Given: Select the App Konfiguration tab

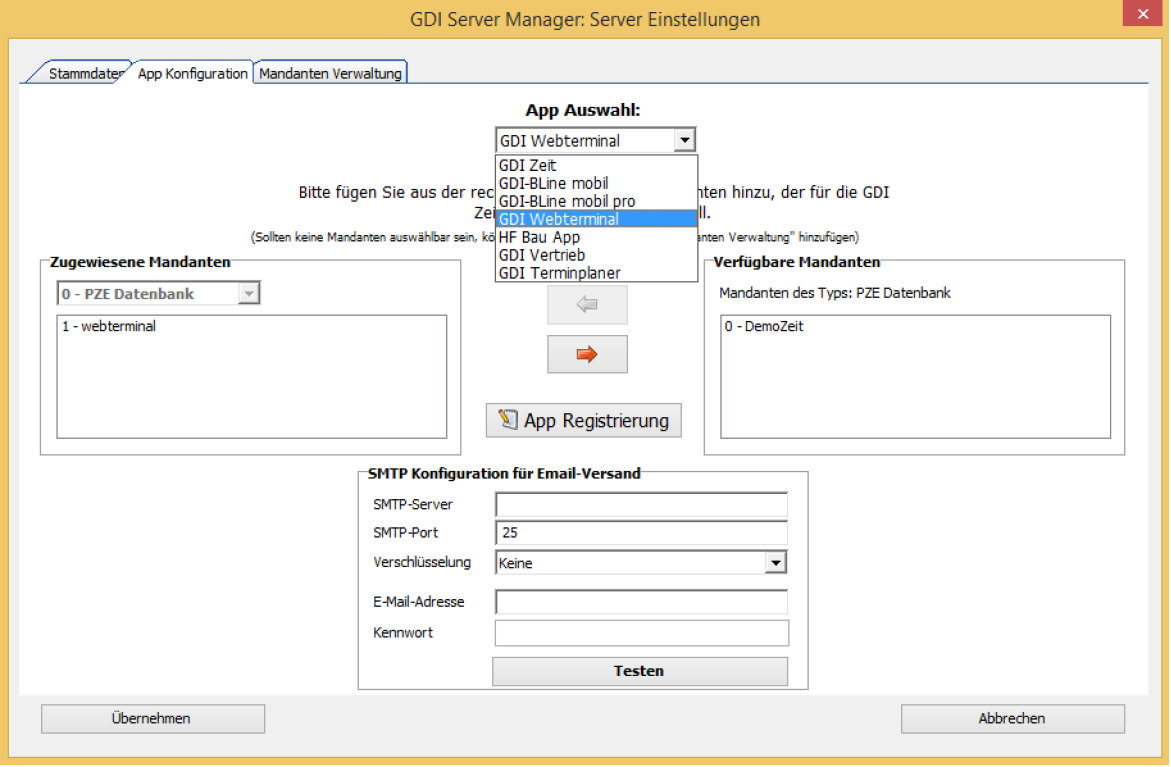Looking at the screenshot, I should (193, 74).
